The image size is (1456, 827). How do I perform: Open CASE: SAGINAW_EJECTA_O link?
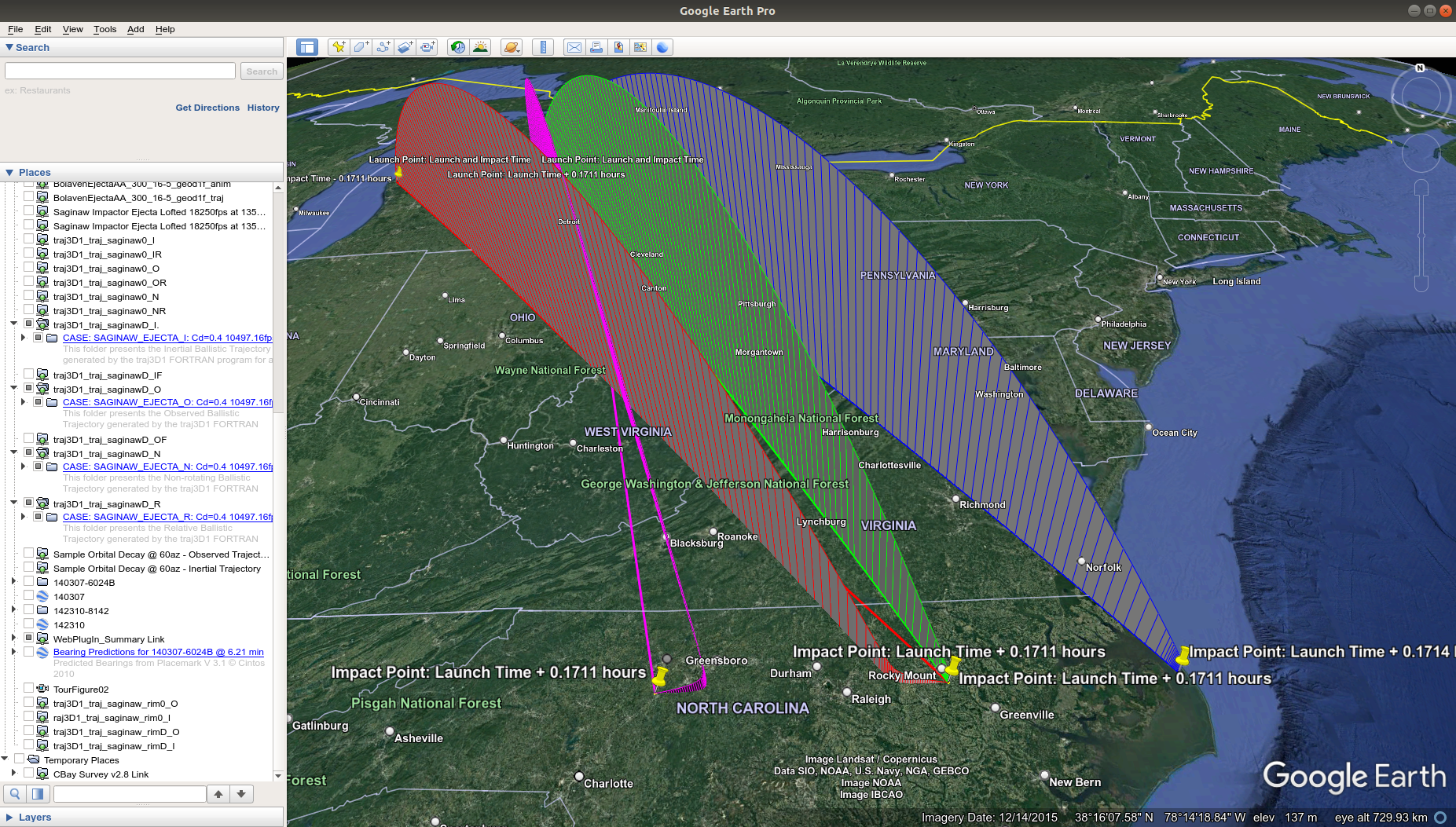pyautogui.click(x=167, y=401)
